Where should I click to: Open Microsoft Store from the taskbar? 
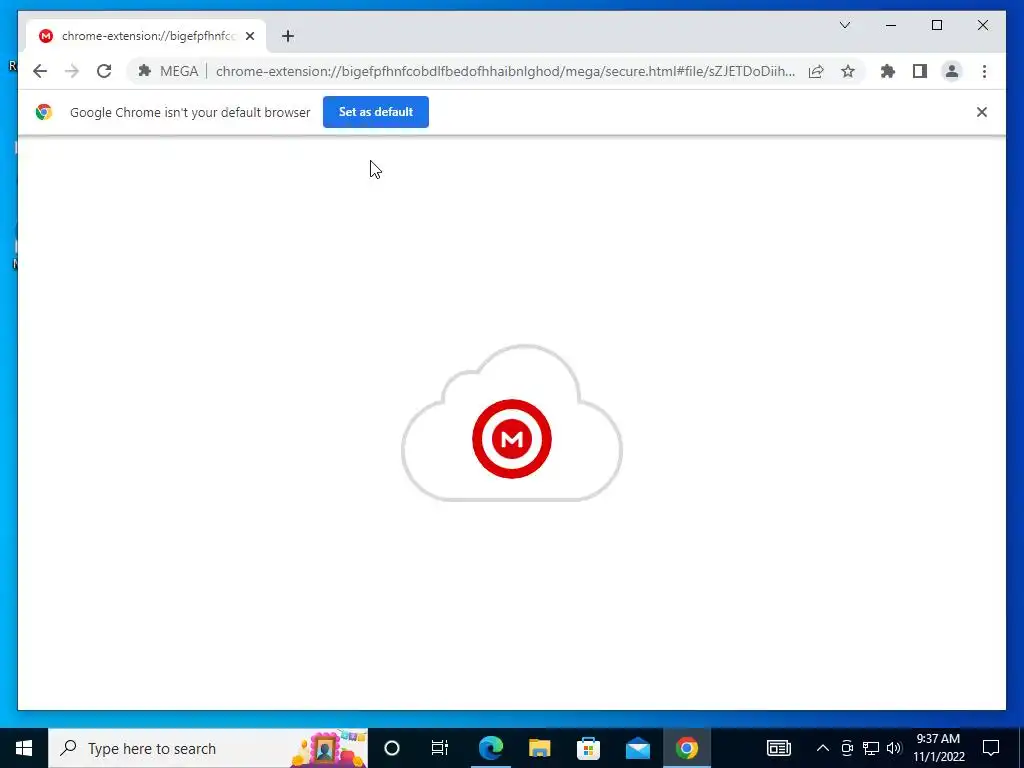[x=588, y=748]
